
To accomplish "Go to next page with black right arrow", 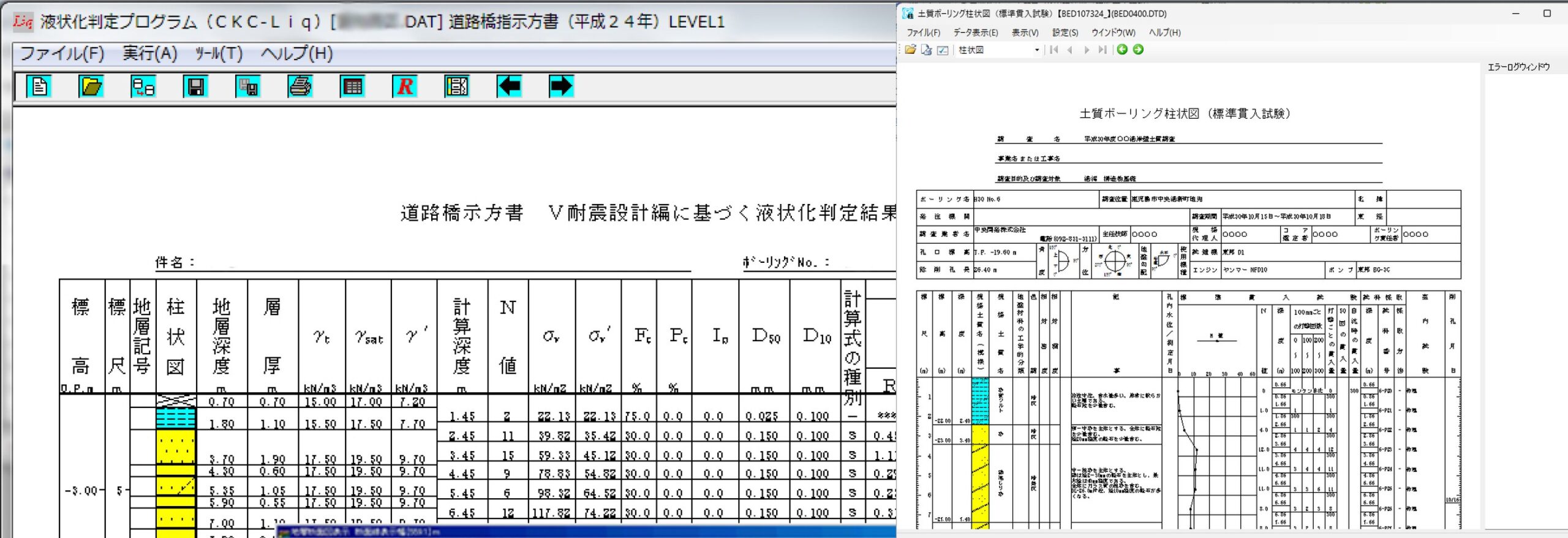I will click(x=561, y=86).
